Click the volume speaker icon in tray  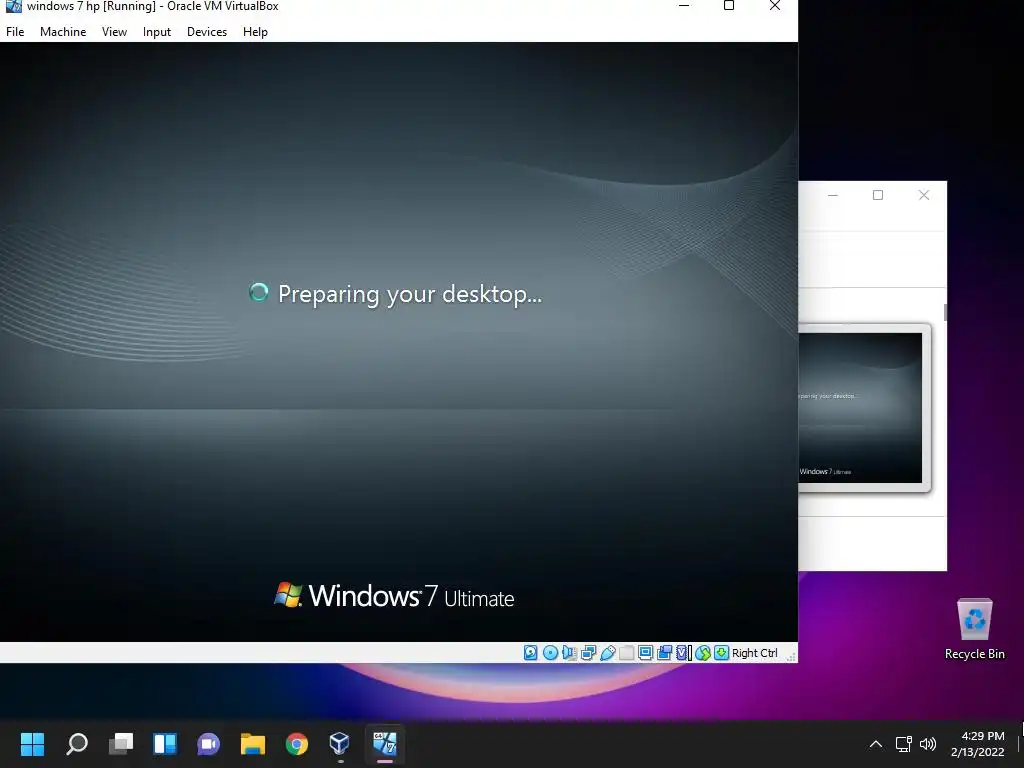(x=927, y=744)
